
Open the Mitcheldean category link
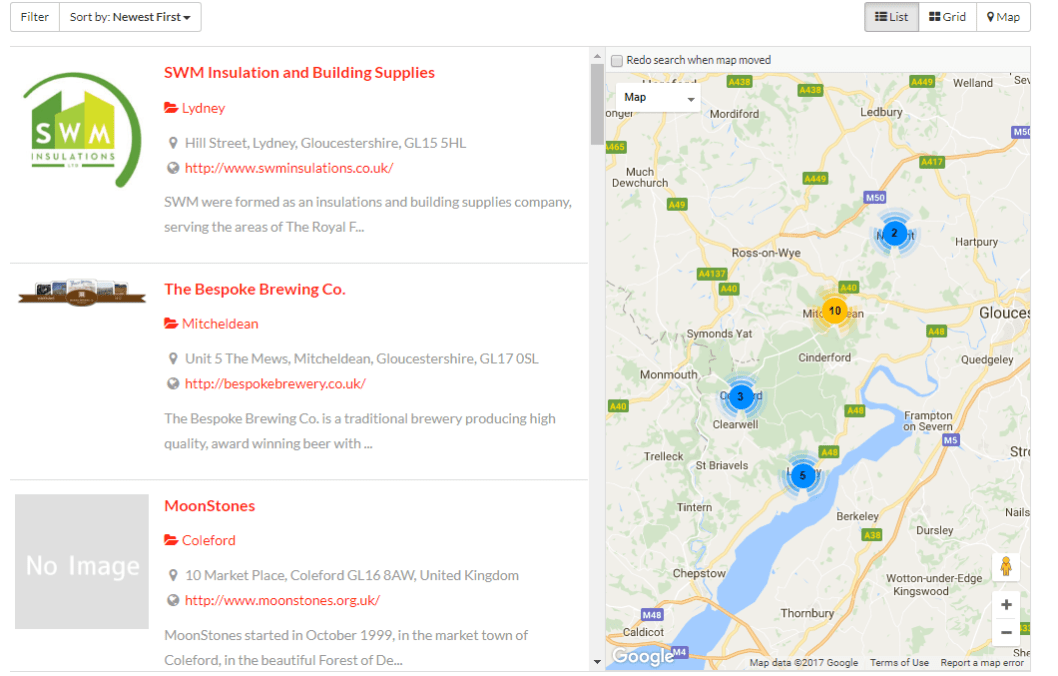220,324
